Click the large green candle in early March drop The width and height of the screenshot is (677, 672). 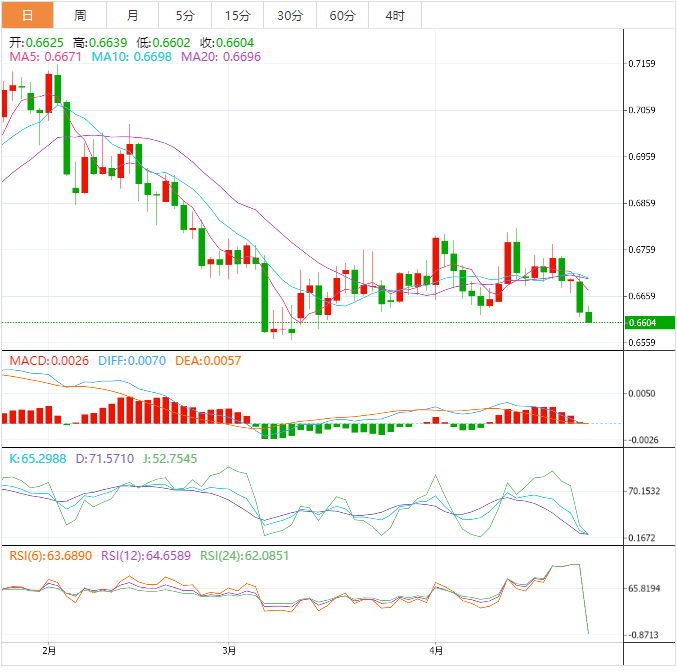click(265, 297)
